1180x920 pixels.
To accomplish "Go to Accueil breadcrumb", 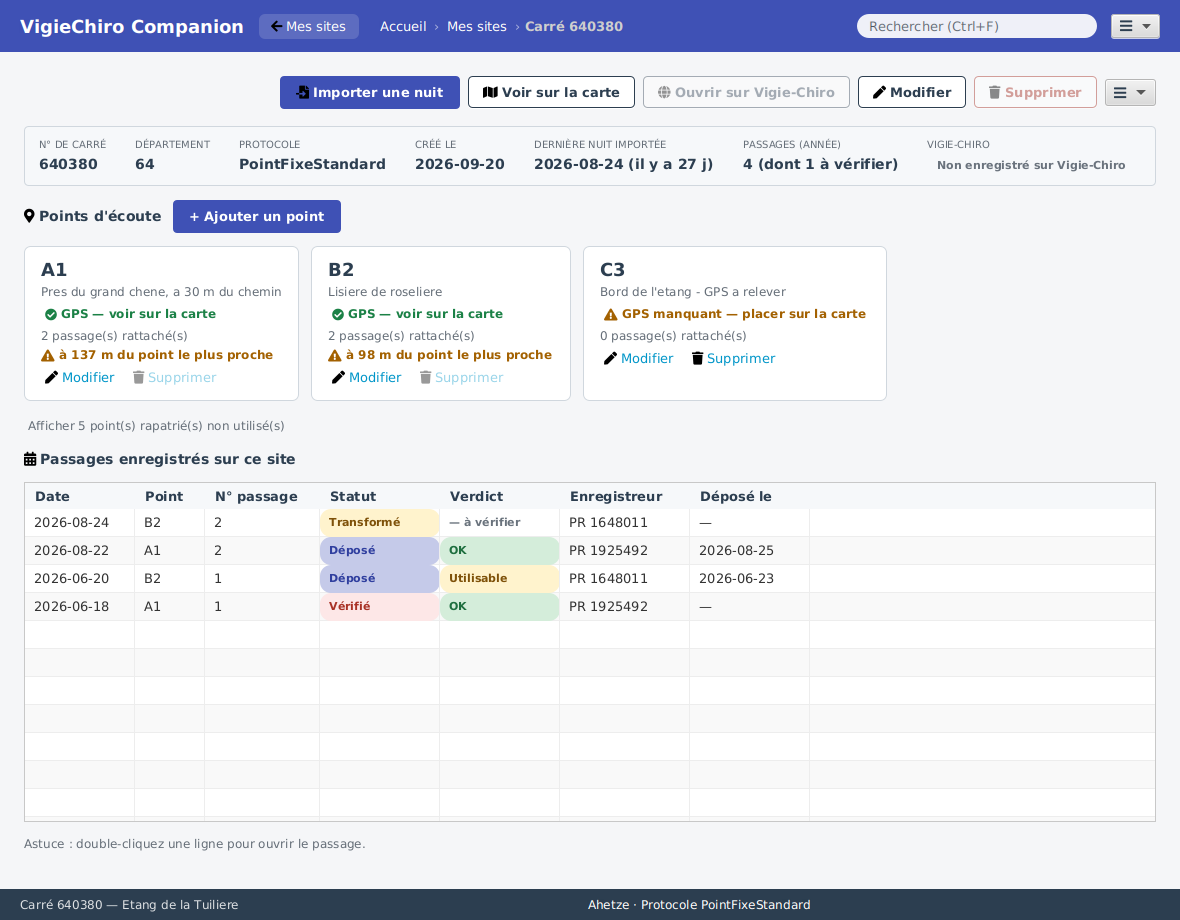I will coord(403,26).
